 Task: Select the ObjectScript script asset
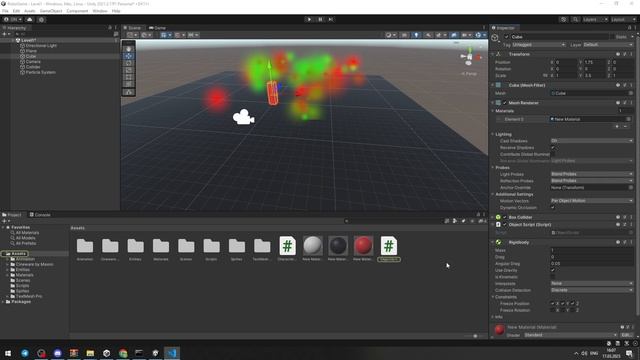pos(389,248)
